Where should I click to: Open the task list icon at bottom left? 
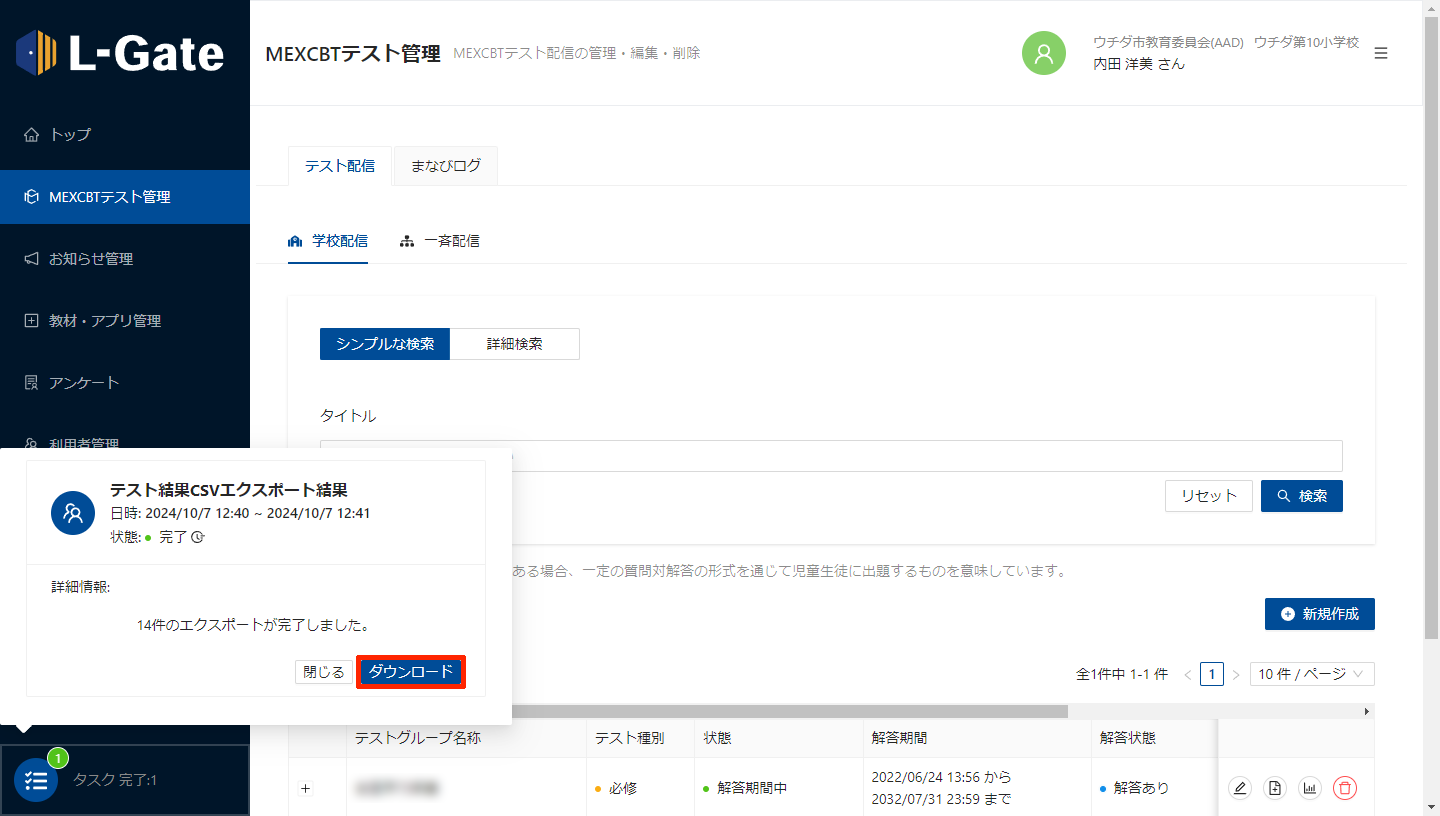tap(36, 780)
